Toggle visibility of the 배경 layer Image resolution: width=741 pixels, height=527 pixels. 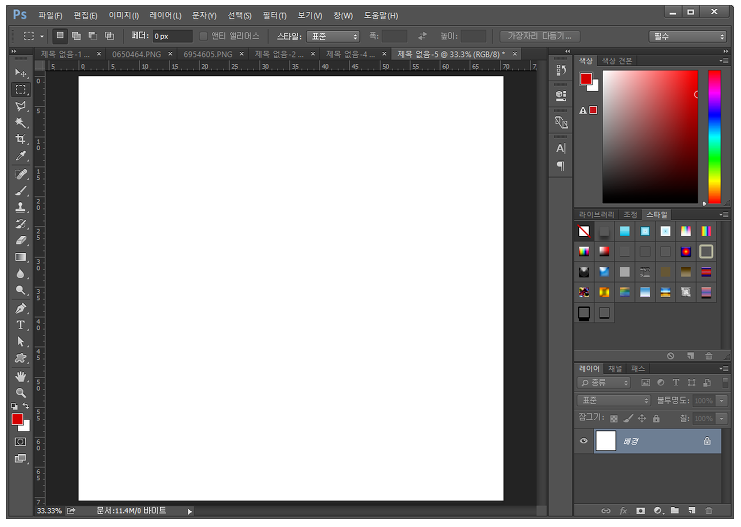[584, 441]
